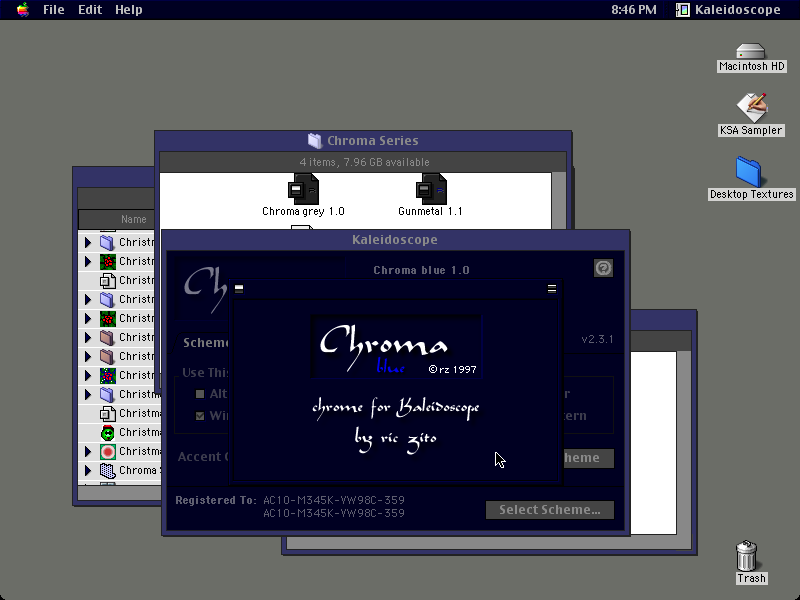Uncheck the 'Win' checkbox in Kaleidoscope
Image resolution: width=800 pixels, height=600 pixels.
(200, 416)
